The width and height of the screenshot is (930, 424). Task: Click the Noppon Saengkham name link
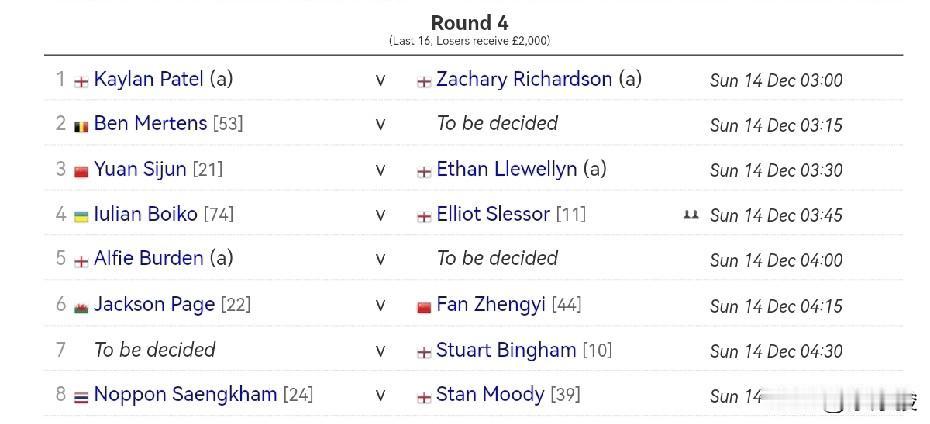coord(185,394)
